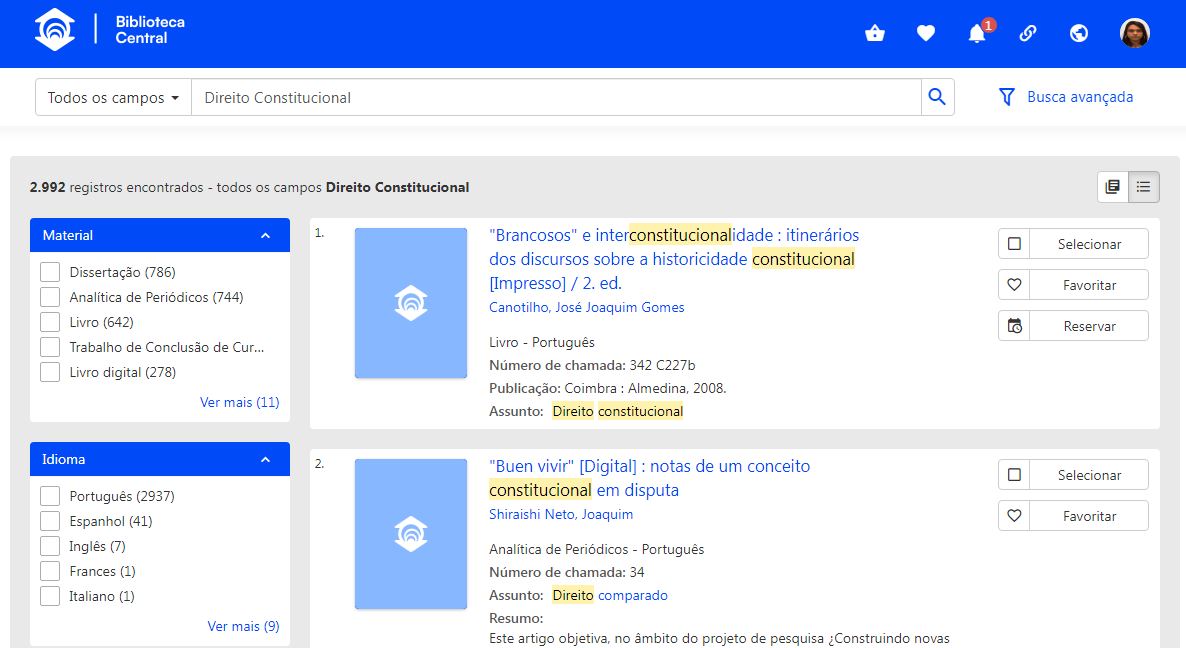The width and height of the screenshot is (1186, 648).
Task: Check the select box for Brancosos record
Action: 1014,243
